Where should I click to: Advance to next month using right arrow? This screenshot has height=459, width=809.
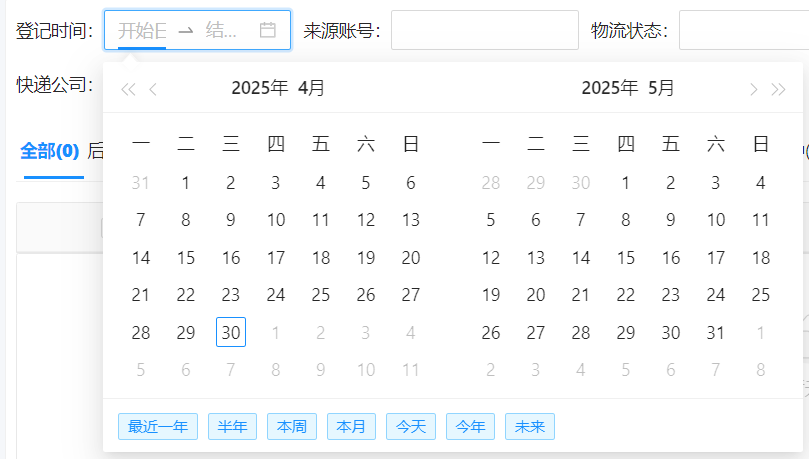point(753,89)
